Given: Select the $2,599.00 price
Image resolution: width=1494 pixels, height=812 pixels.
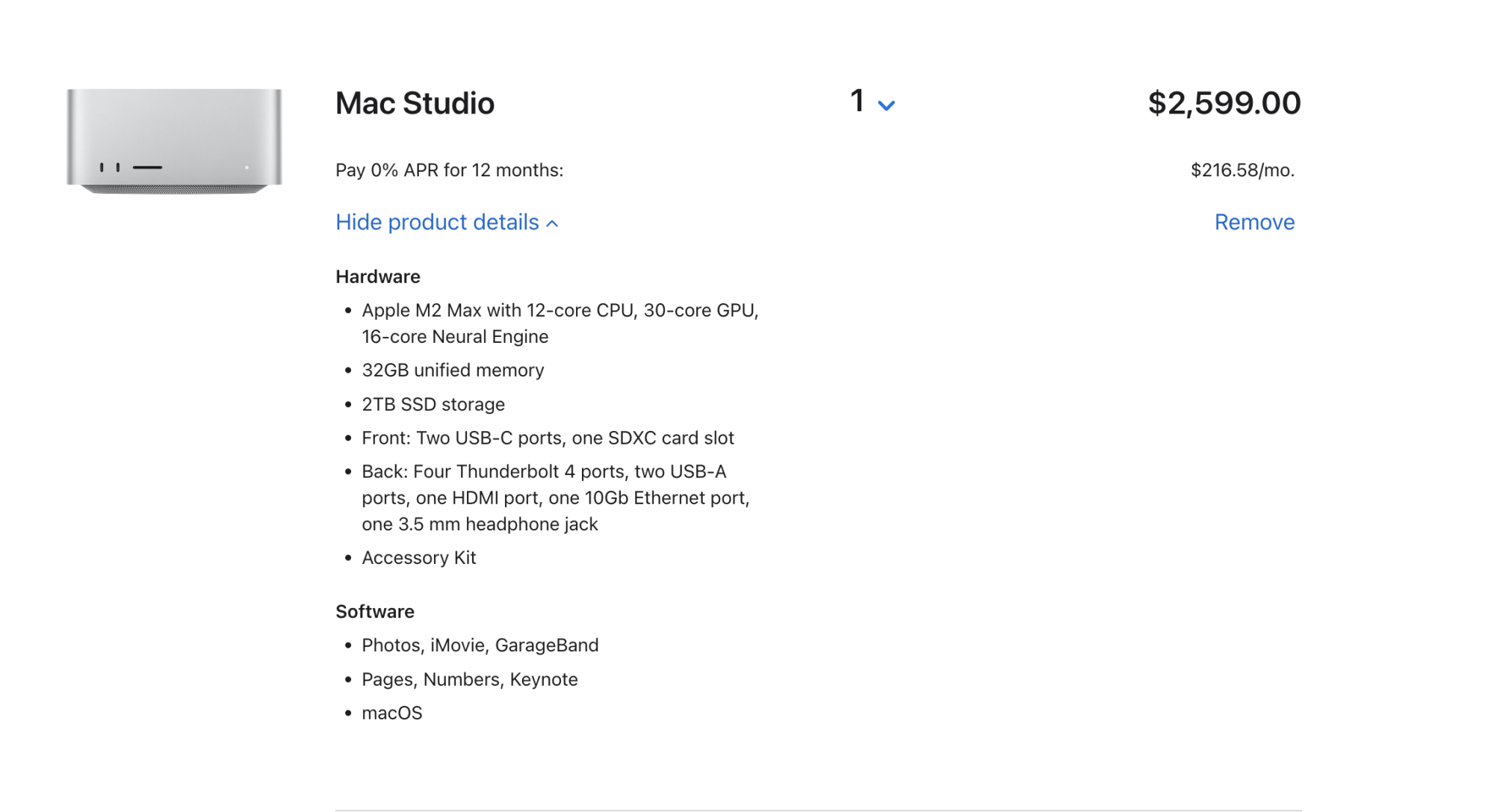Looking at the screenshot, I should pos(1224,103).
